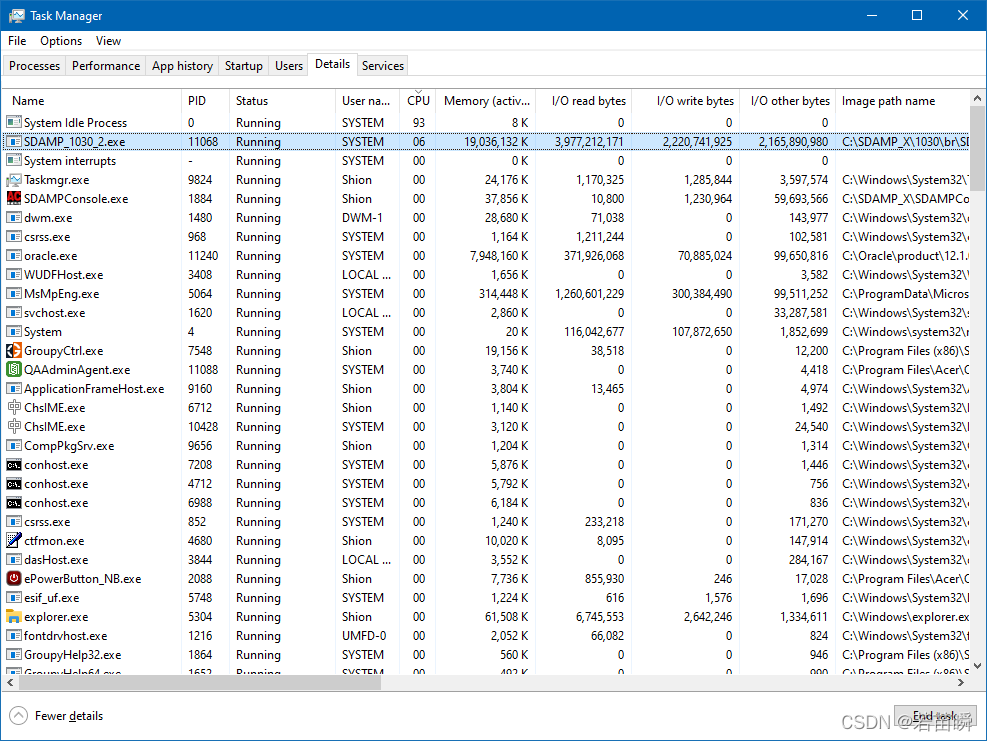
Task: Open the File menu
Action: coord(17,41)
